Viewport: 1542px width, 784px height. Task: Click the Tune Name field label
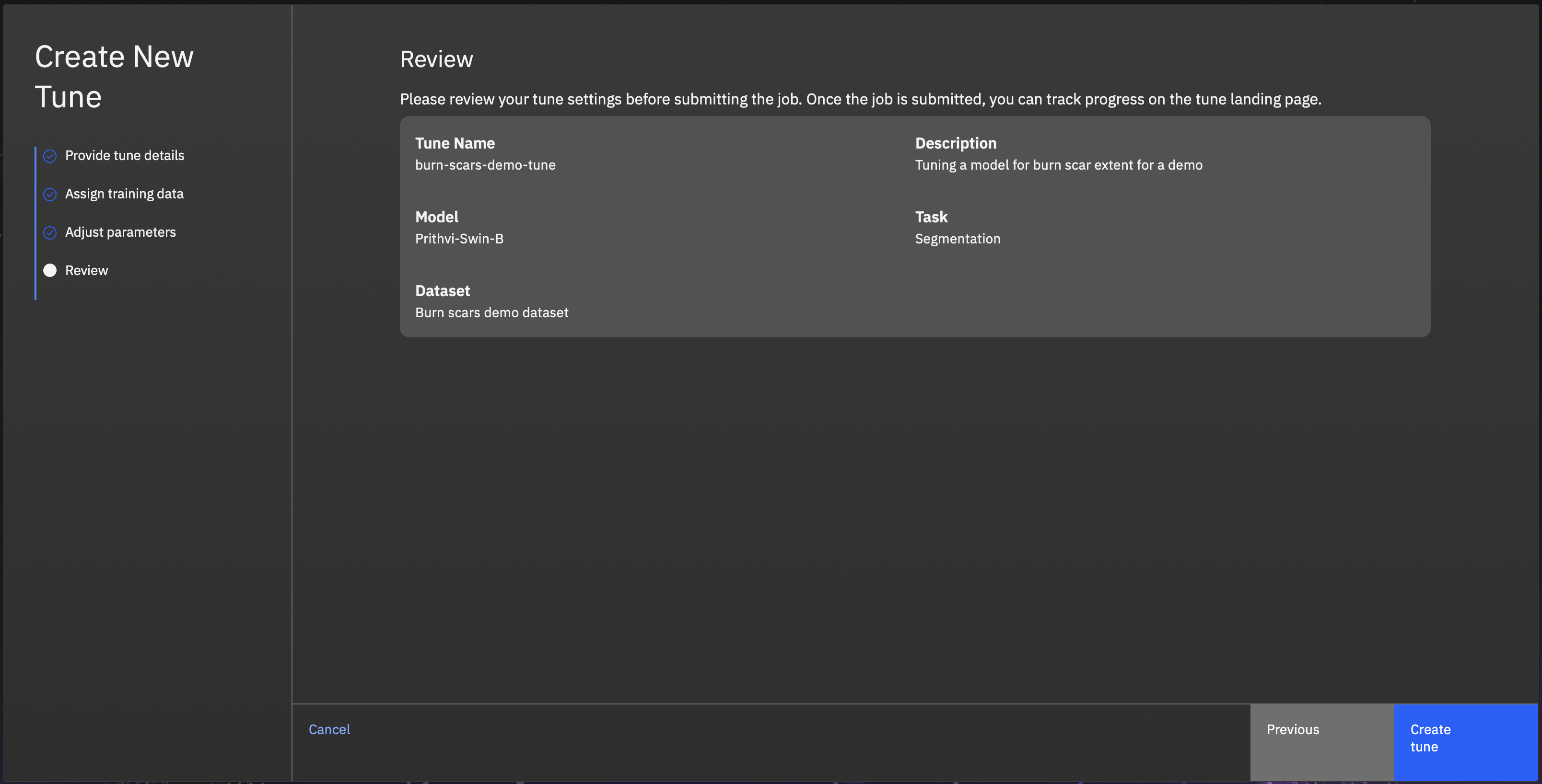455,143
